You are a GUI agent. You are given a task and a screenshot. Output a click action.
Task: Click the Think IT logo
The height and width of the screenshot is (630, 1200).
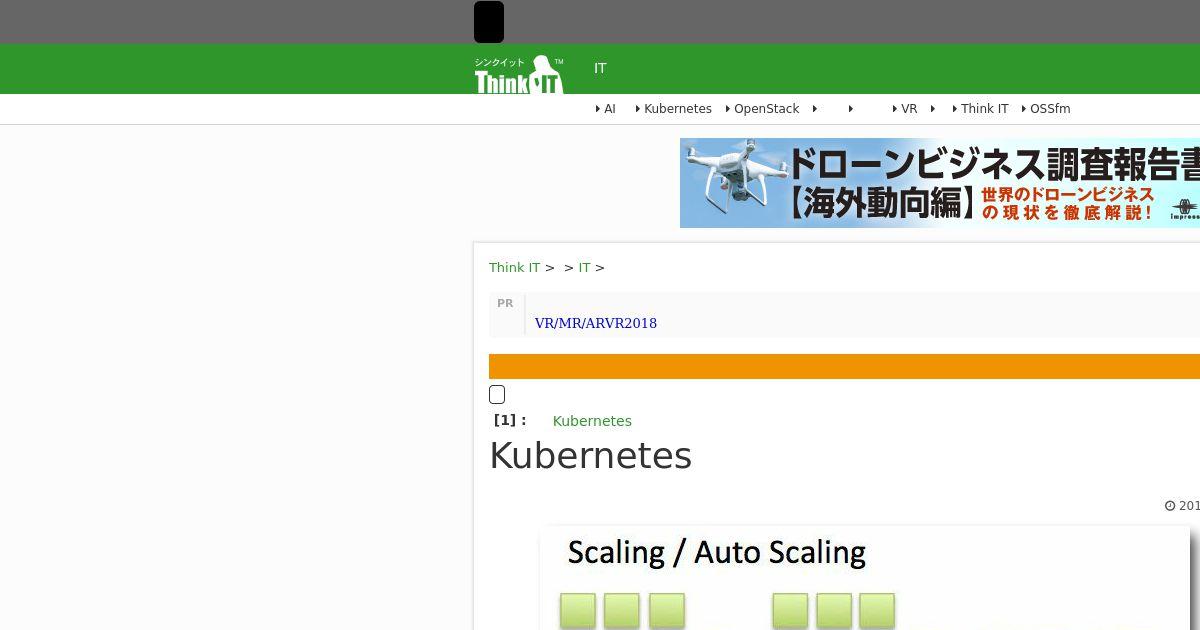[x=519, y=74]
